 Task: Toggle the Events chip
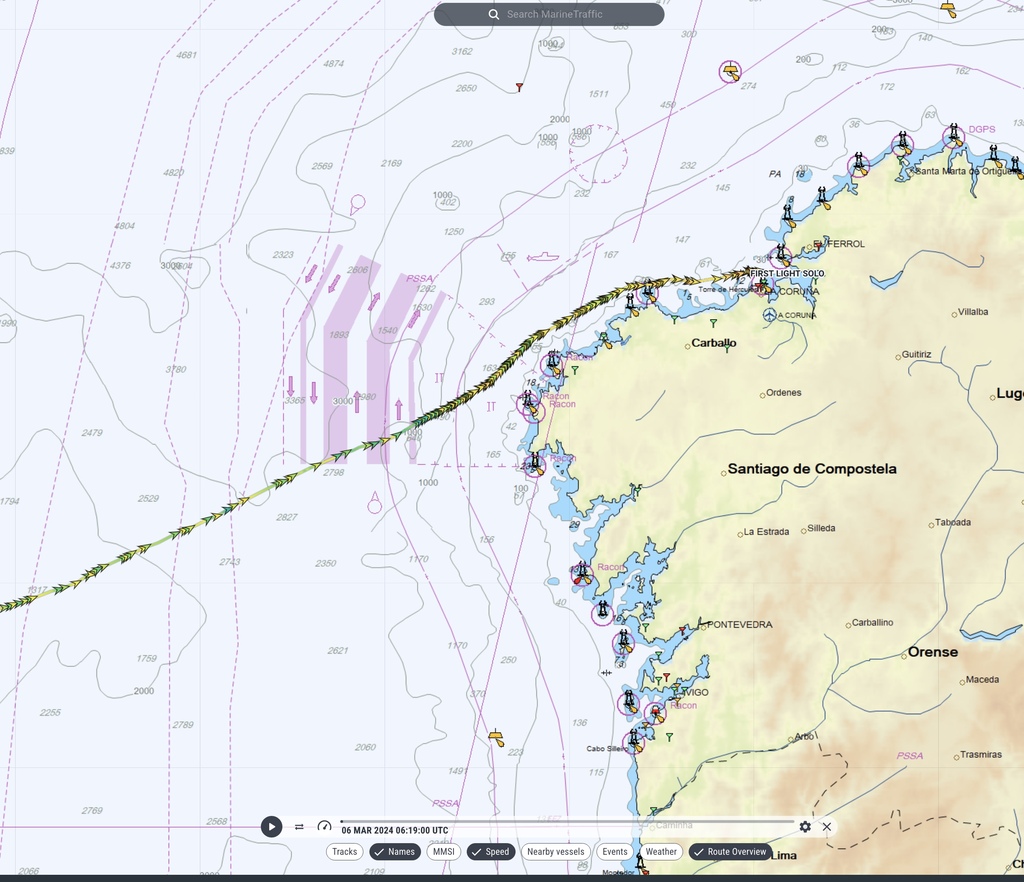pos(615,851)
